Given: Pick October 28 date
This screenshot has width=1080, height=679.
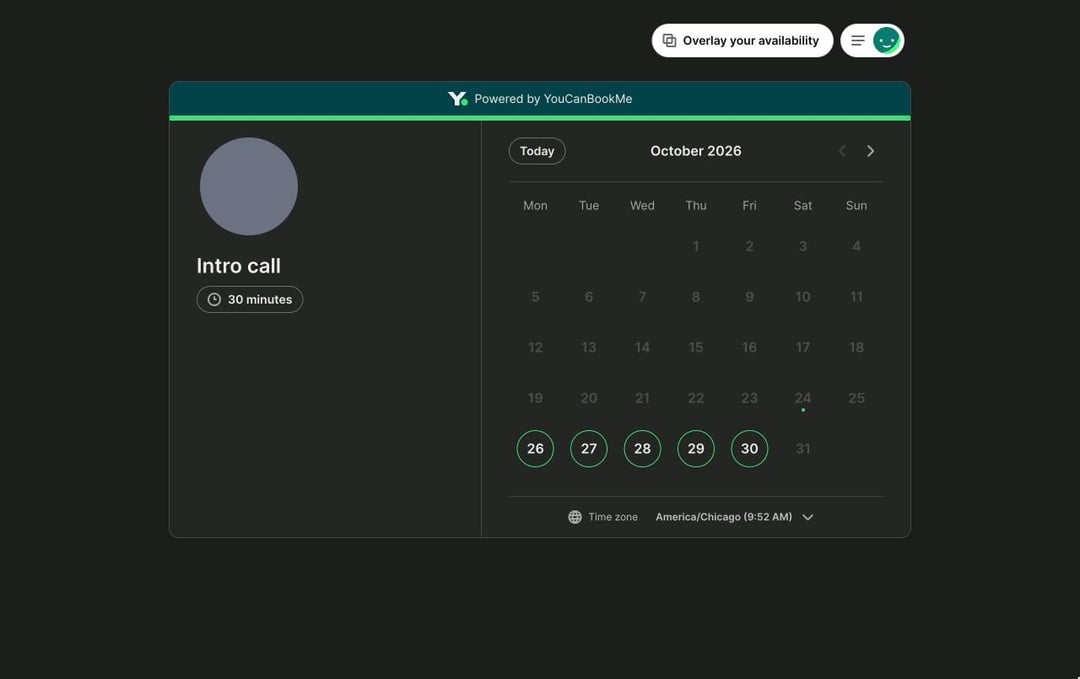Looking at the screenshot, I should coord(643,449).
